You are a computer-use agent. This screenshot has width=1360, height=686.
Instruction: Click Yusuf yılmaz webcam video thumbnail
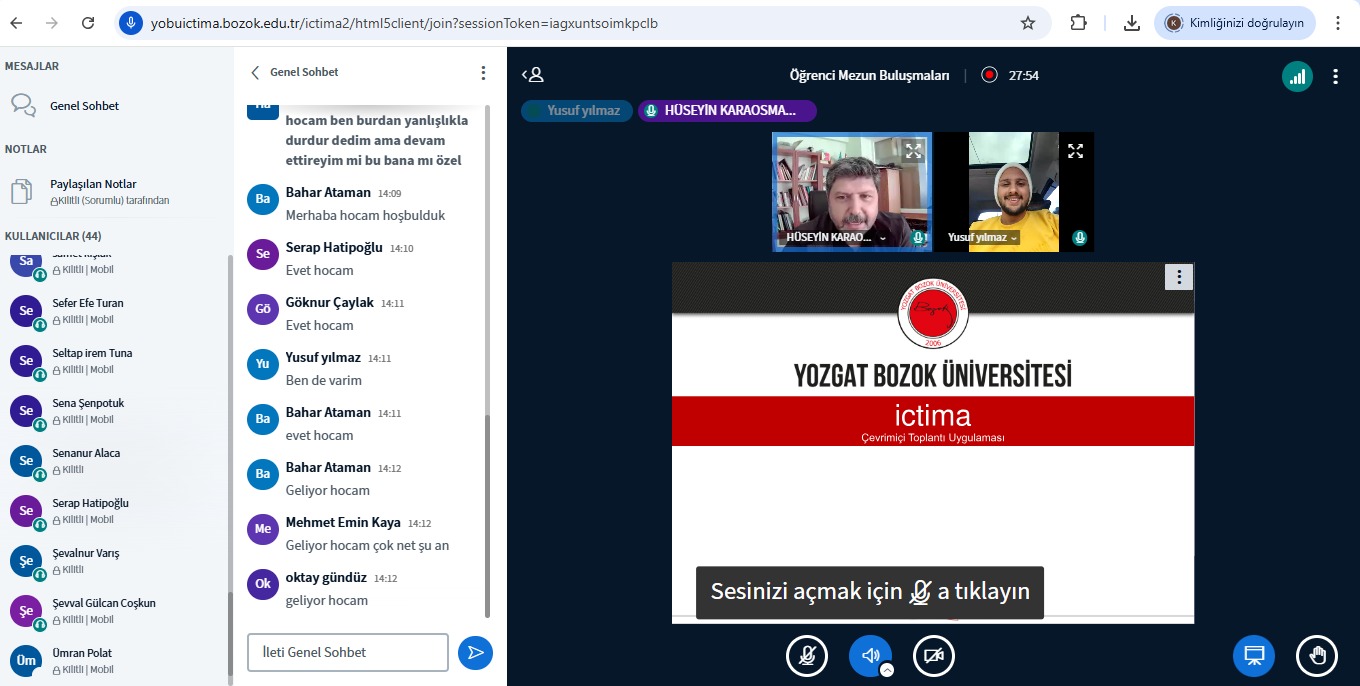click(1014, 191)
